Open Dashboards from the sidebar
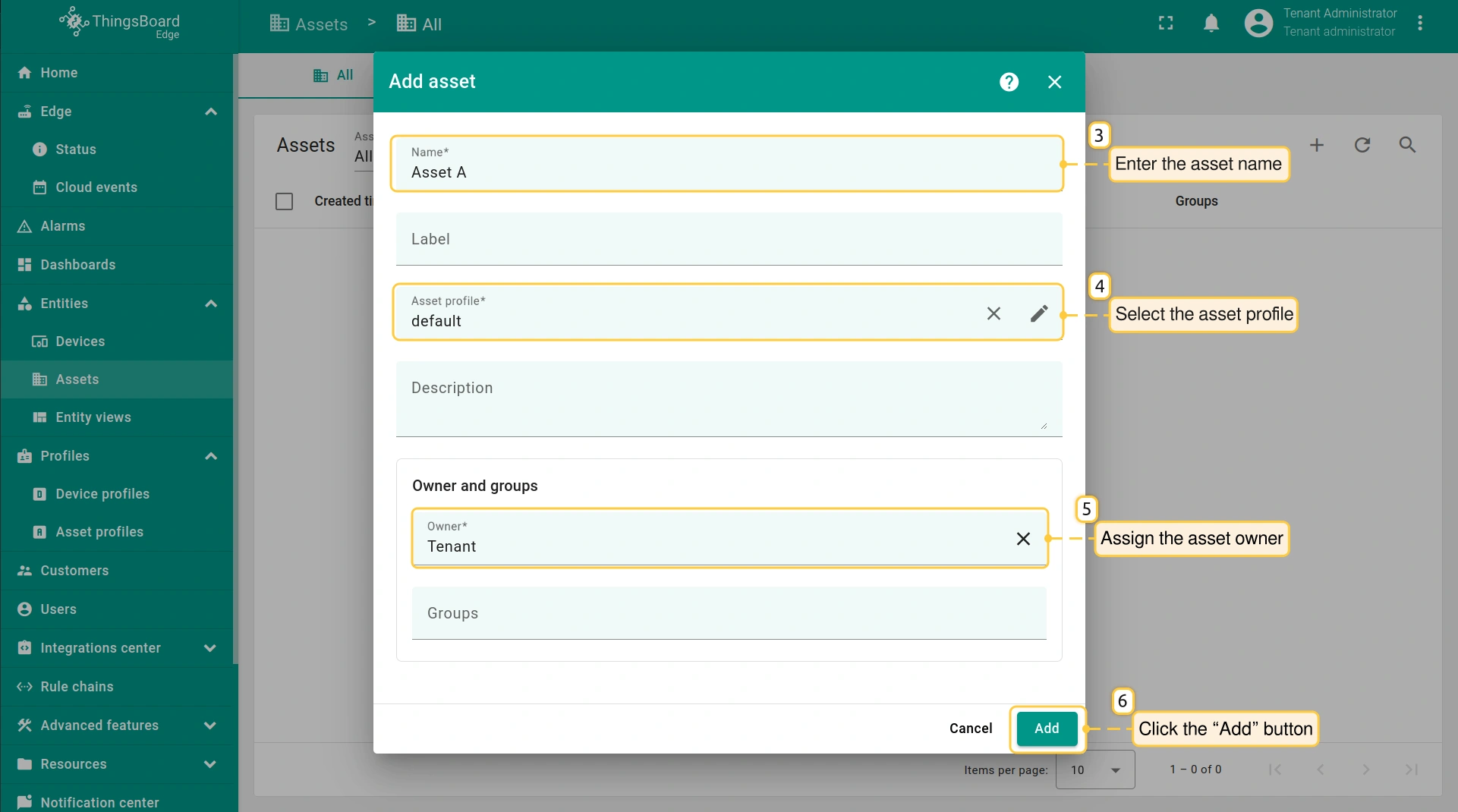 (78, 265)
